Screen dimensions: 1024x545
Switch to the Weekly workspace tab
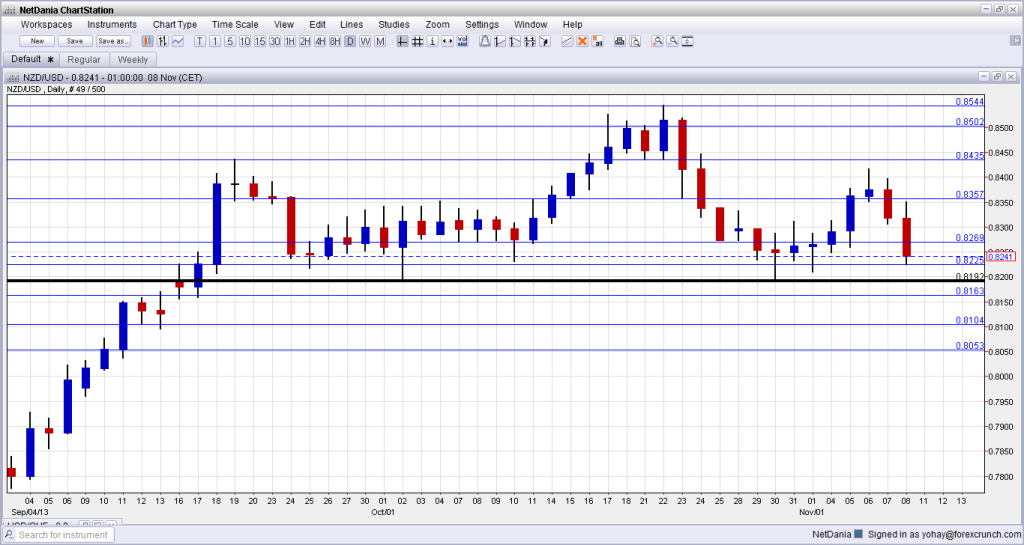[133, 59]
